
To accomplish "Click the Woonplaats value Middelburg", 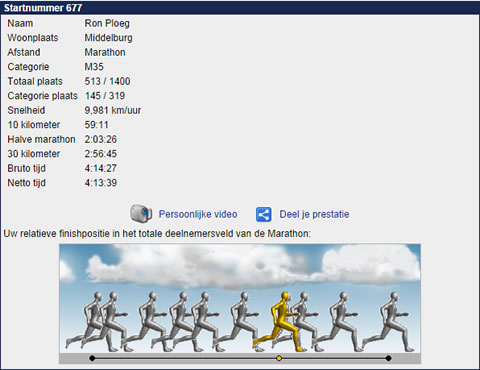I will click(x=108, y=38).
